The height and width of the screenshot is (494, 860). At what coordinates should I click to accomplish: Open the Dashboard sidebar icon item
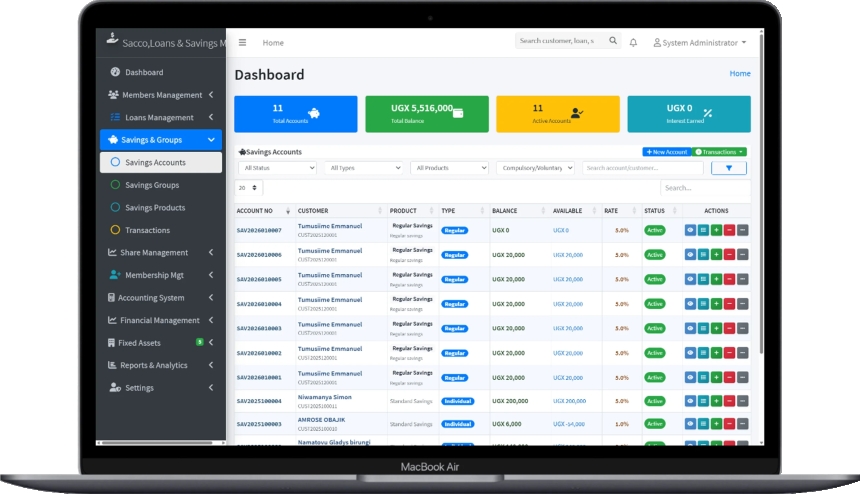pyautogui.click(x=144, y=72)
